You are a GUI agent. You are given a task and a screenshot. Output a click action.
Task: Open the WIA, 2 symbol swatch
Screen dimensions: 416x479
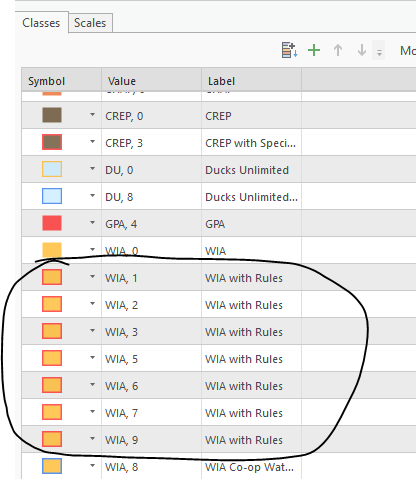(52, 304)
